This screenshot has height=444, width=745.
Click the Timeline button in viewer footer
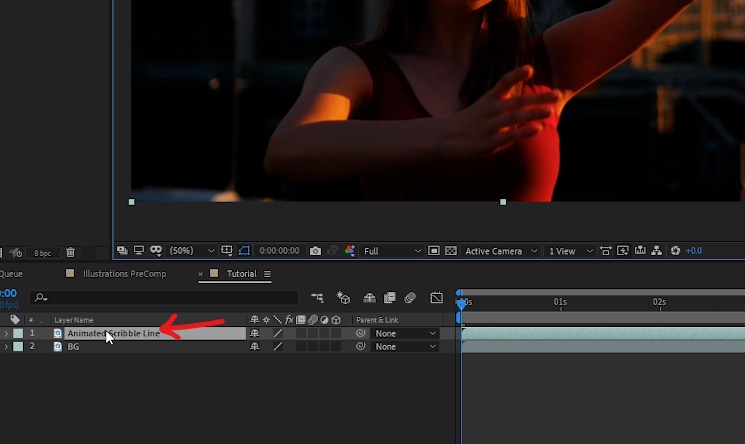[x=640, y=251]
